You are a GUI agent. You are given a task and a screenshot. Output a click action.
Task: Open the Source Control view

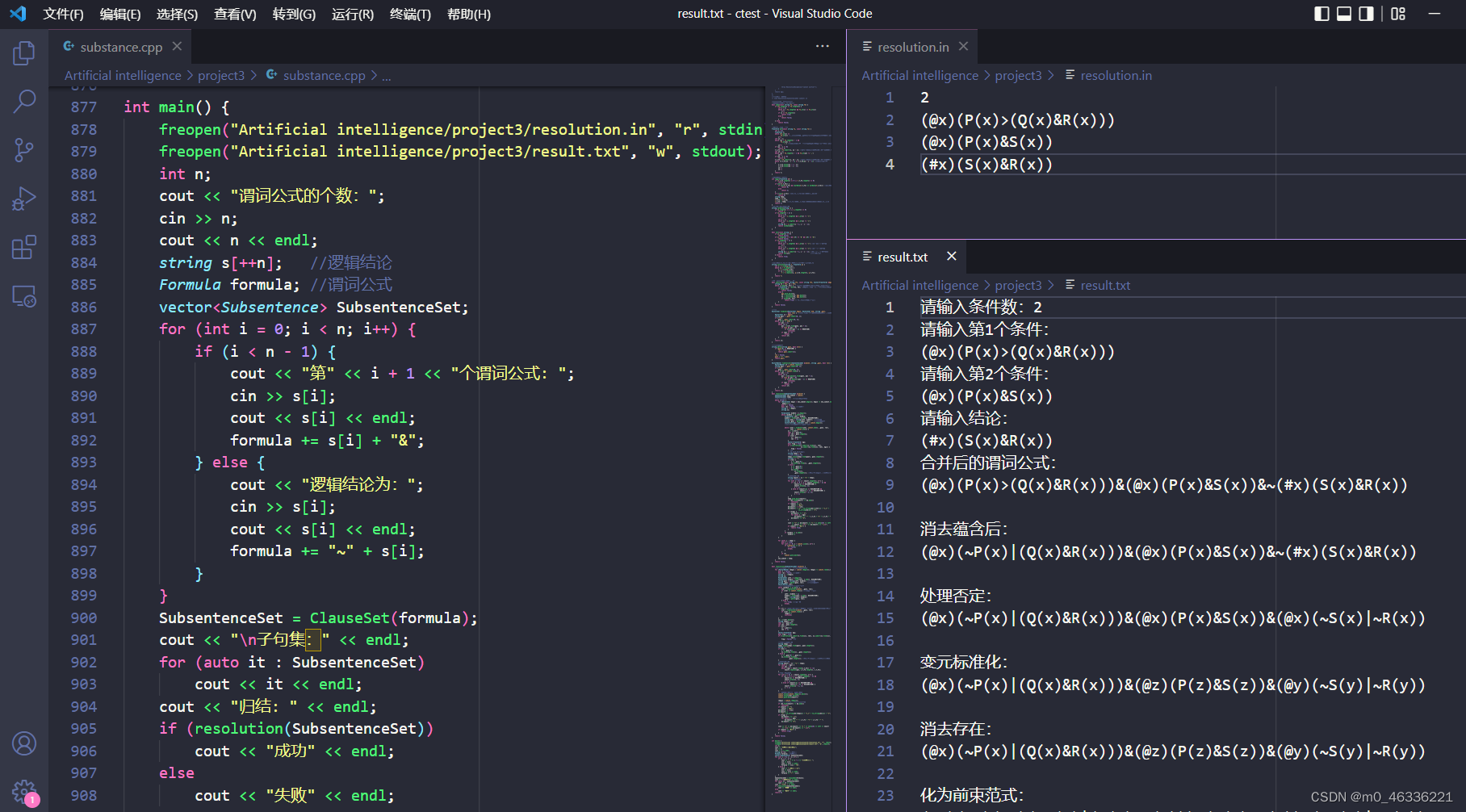click(24, 150)
